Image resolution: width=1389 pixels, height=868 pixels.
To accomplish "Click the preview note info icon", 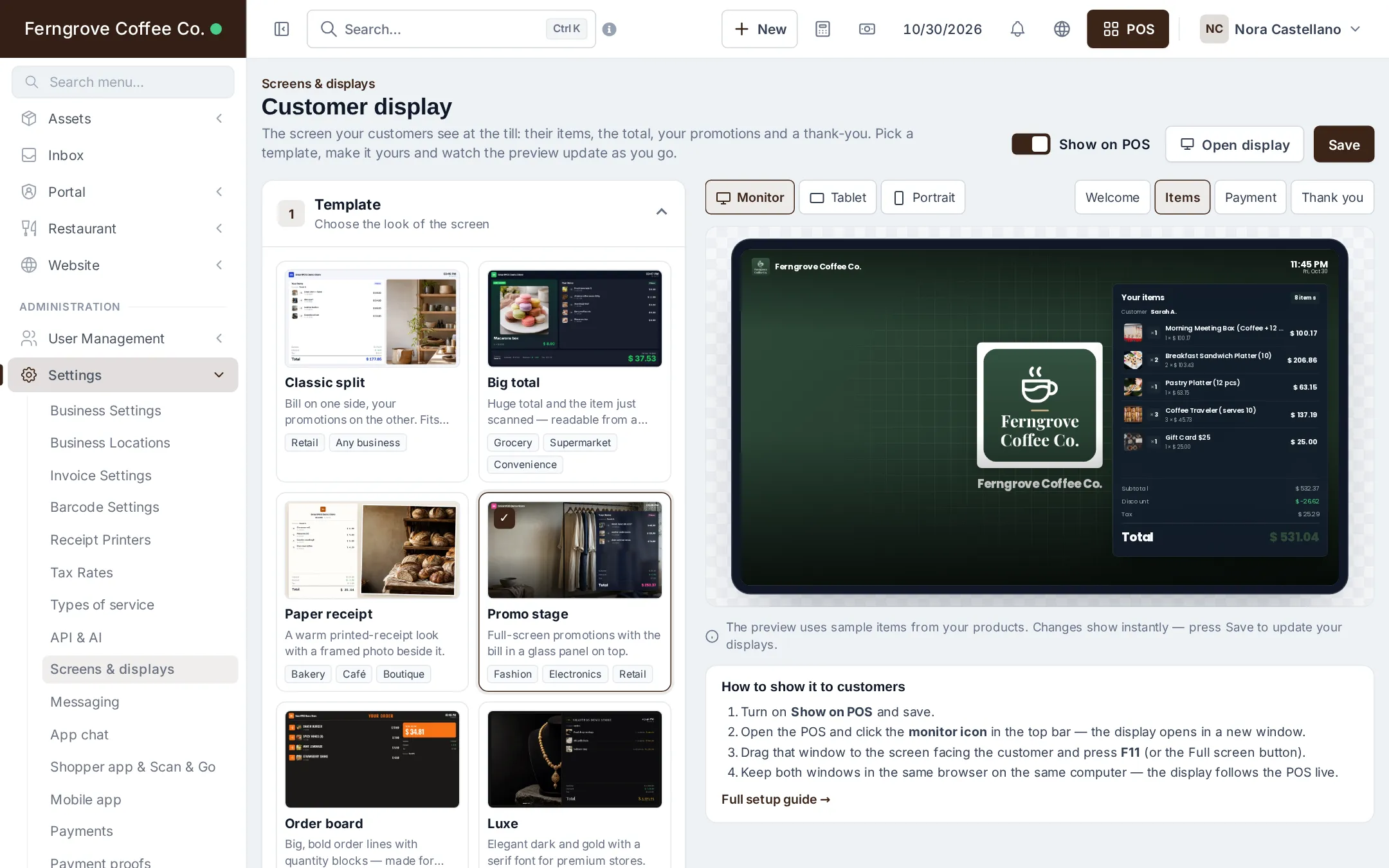I will click(712, 636).
